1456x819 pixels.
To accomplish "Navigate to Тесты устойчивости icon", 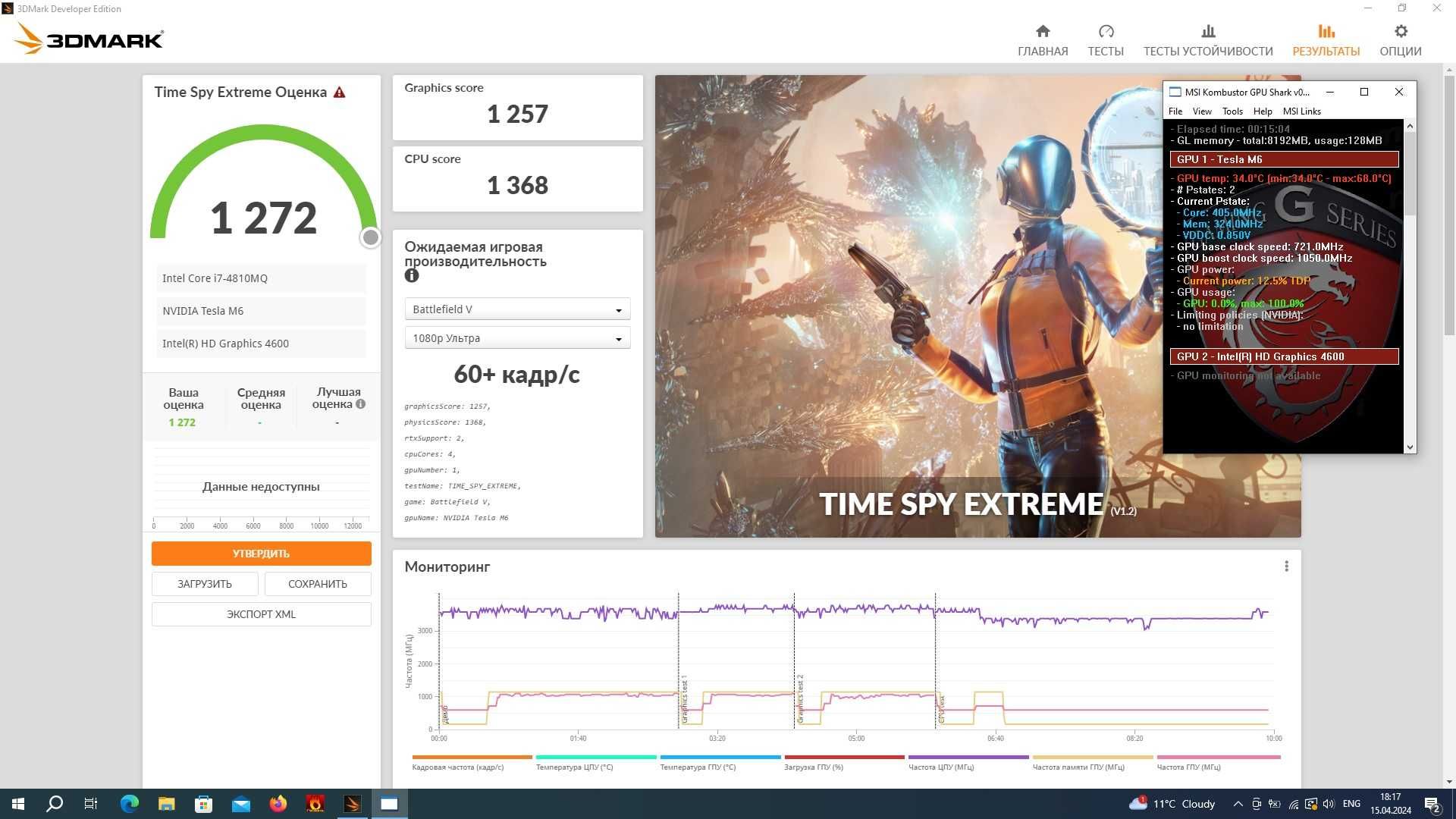I will coord(1208,32).
